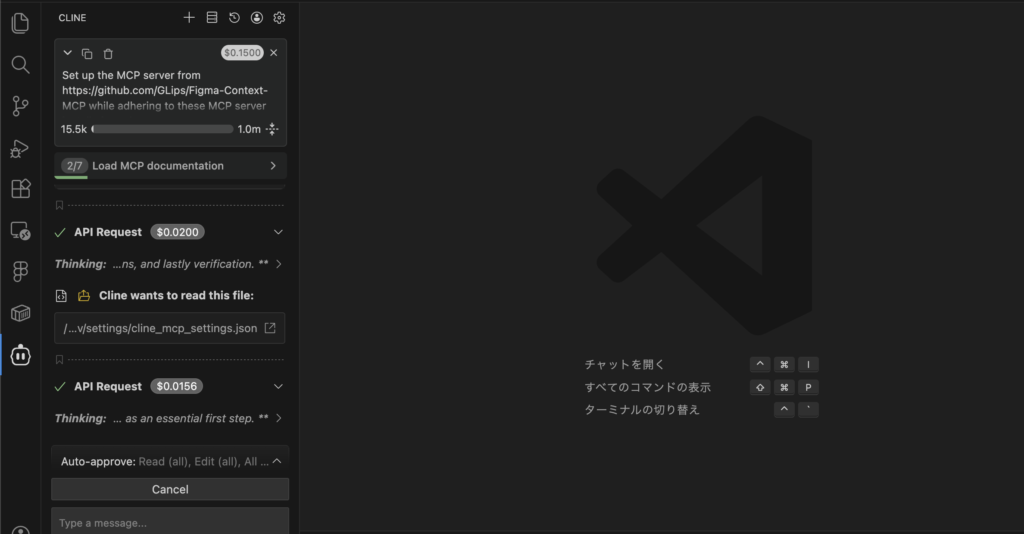1024x534 pixels.
Task: Delete the current task with trash icon
Action: 108,53
